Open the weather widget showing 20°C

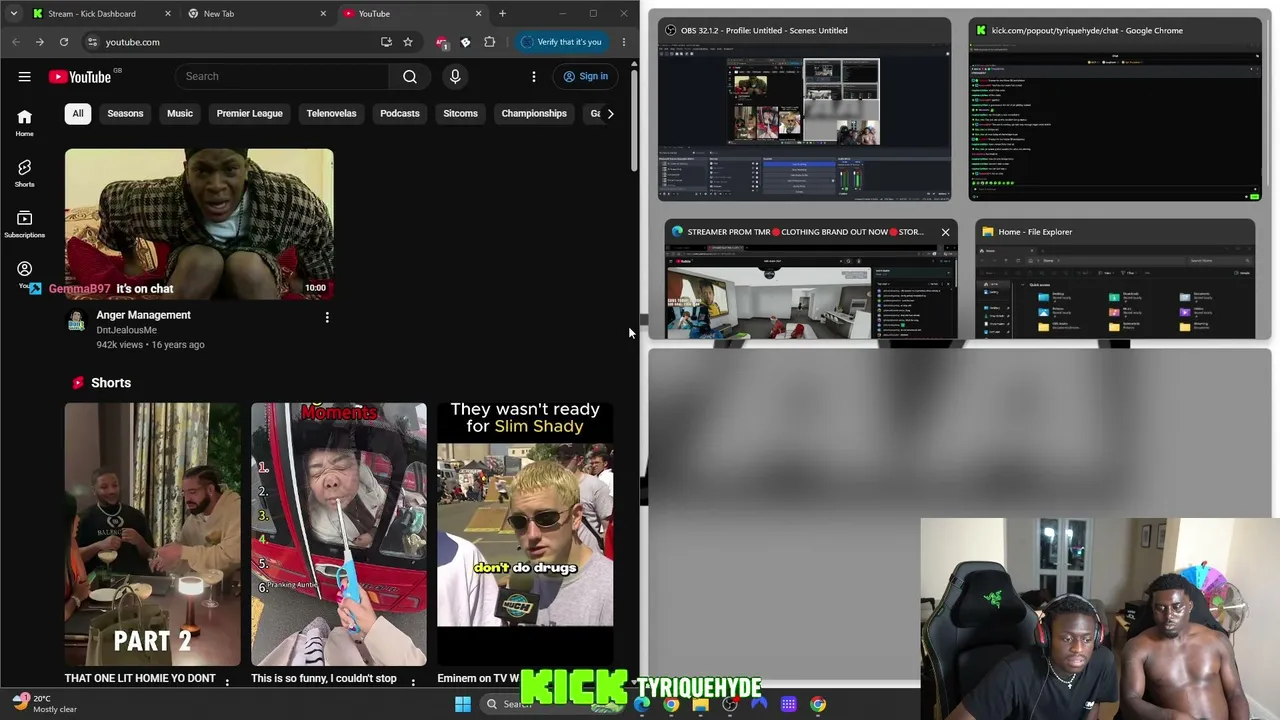(44, 704)
